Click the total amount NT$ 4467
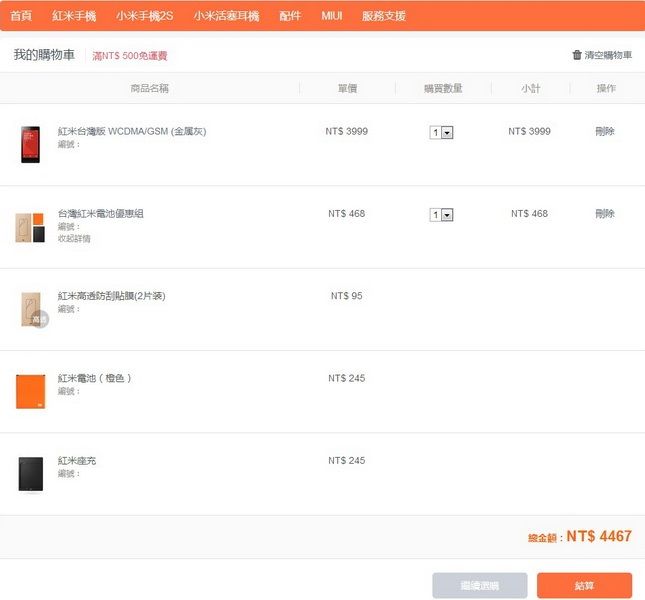Image resolution: width=645 pixels, height=600 pixels. click(599, 536)
